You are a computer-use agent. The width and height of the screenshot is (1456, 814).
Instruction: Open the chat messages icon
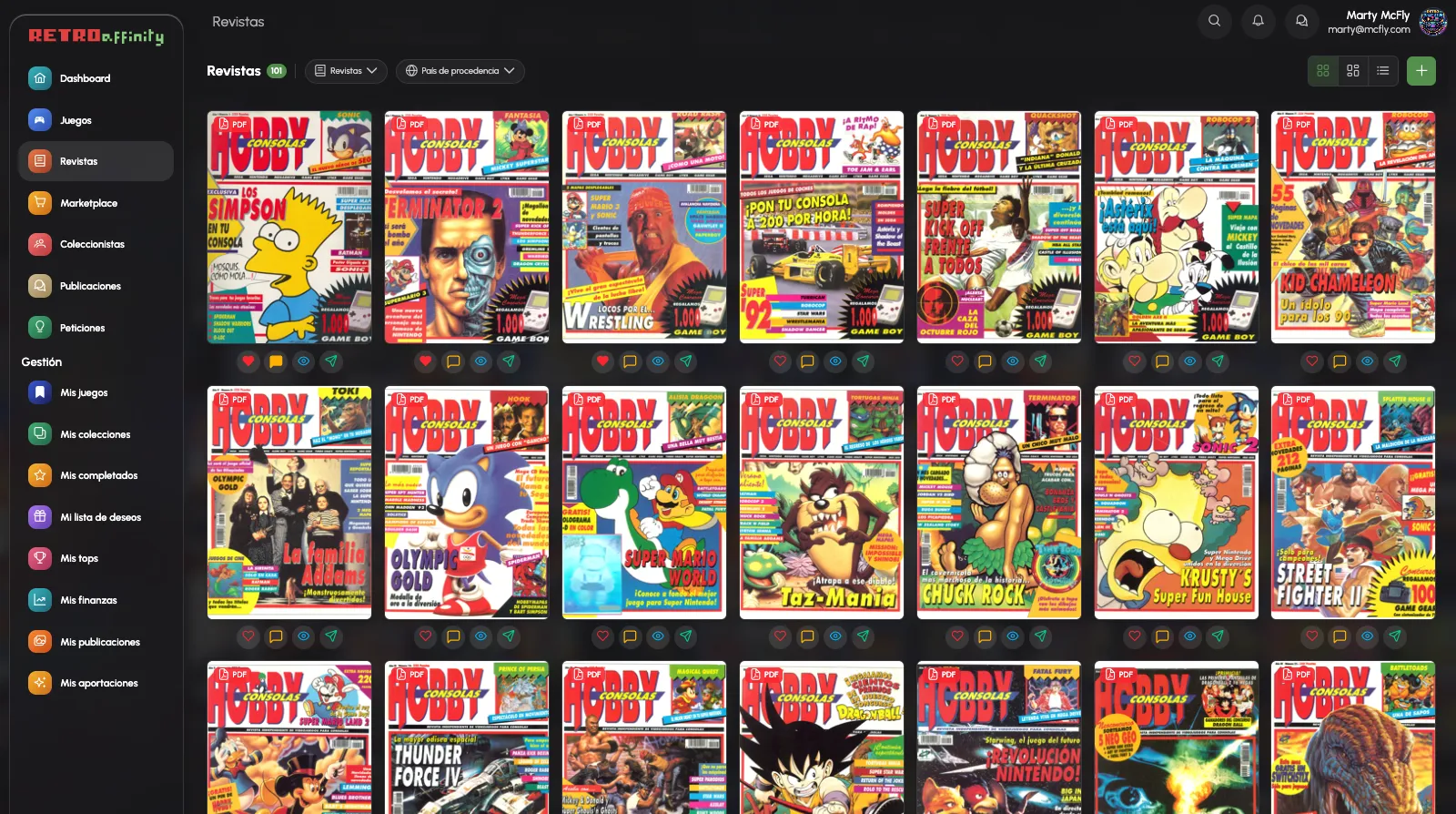1301,21
